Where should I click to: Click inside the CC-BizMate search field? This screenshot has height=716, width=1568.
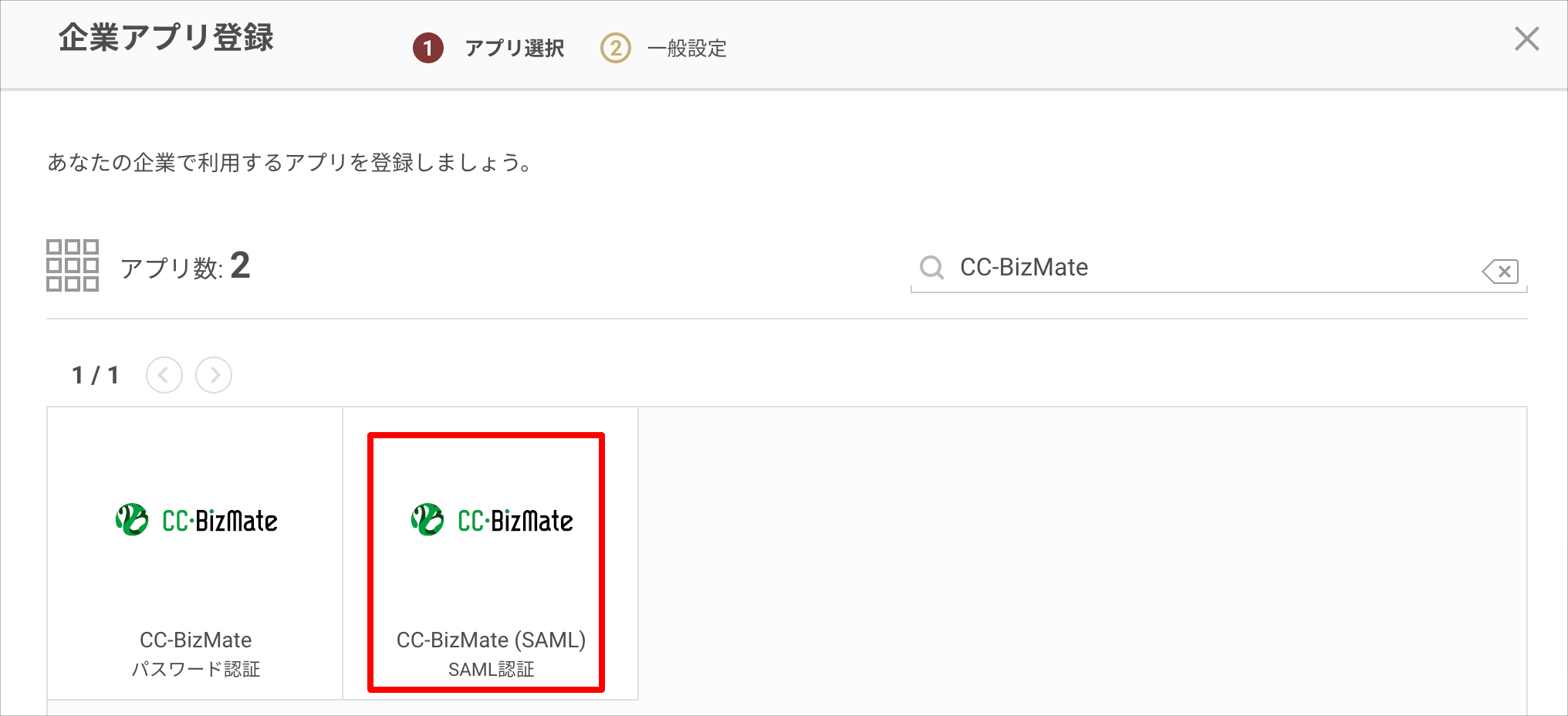(x=1157, y=267)
